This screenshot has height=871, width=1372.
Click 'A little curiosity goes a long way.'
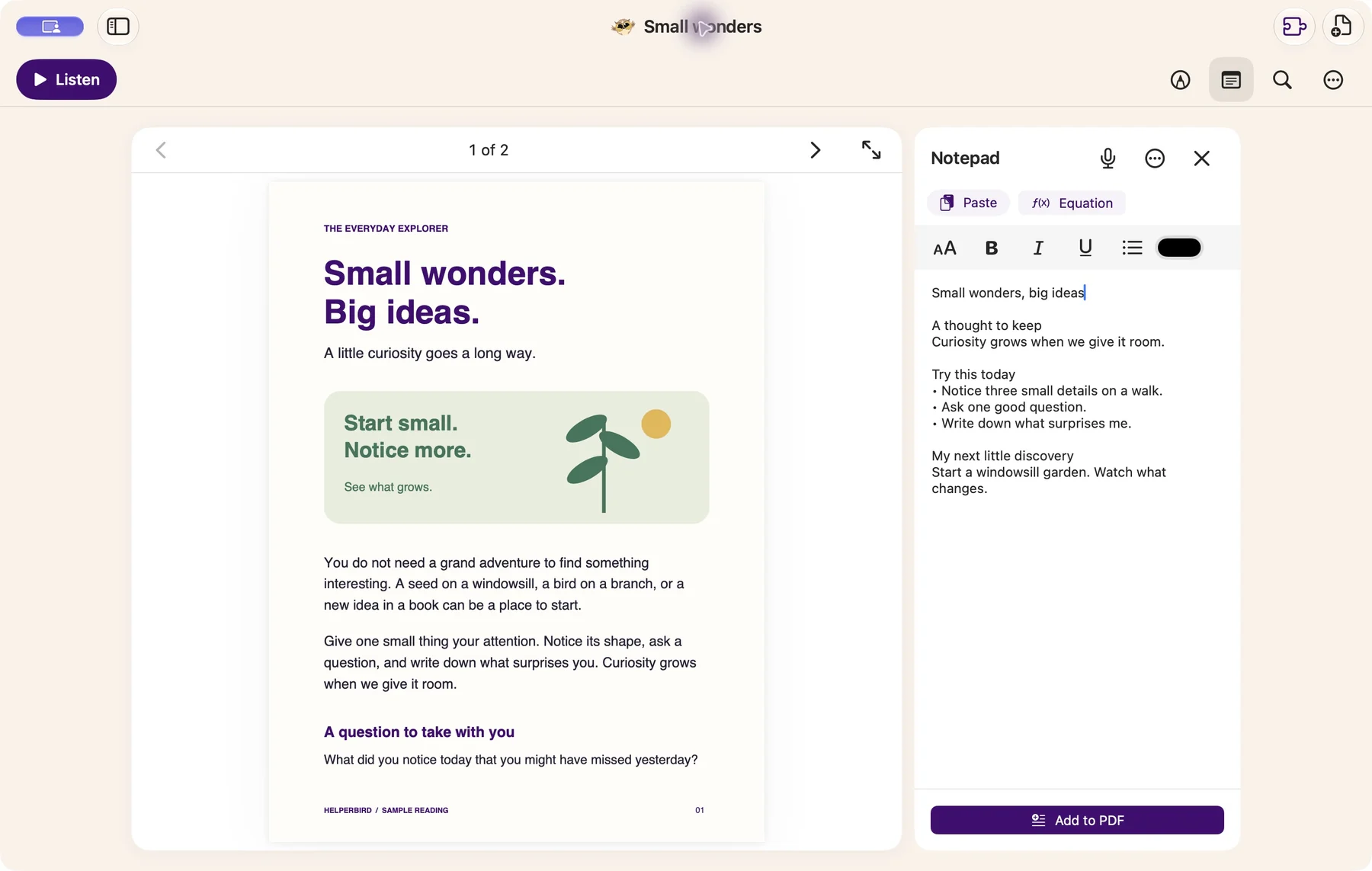tap(430, 353)
